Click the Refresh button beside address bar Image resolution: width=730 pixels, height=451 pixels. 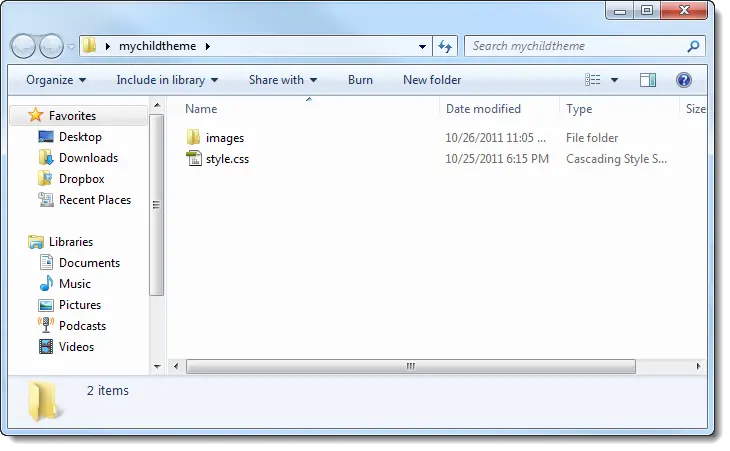click(x=445, y=46)
